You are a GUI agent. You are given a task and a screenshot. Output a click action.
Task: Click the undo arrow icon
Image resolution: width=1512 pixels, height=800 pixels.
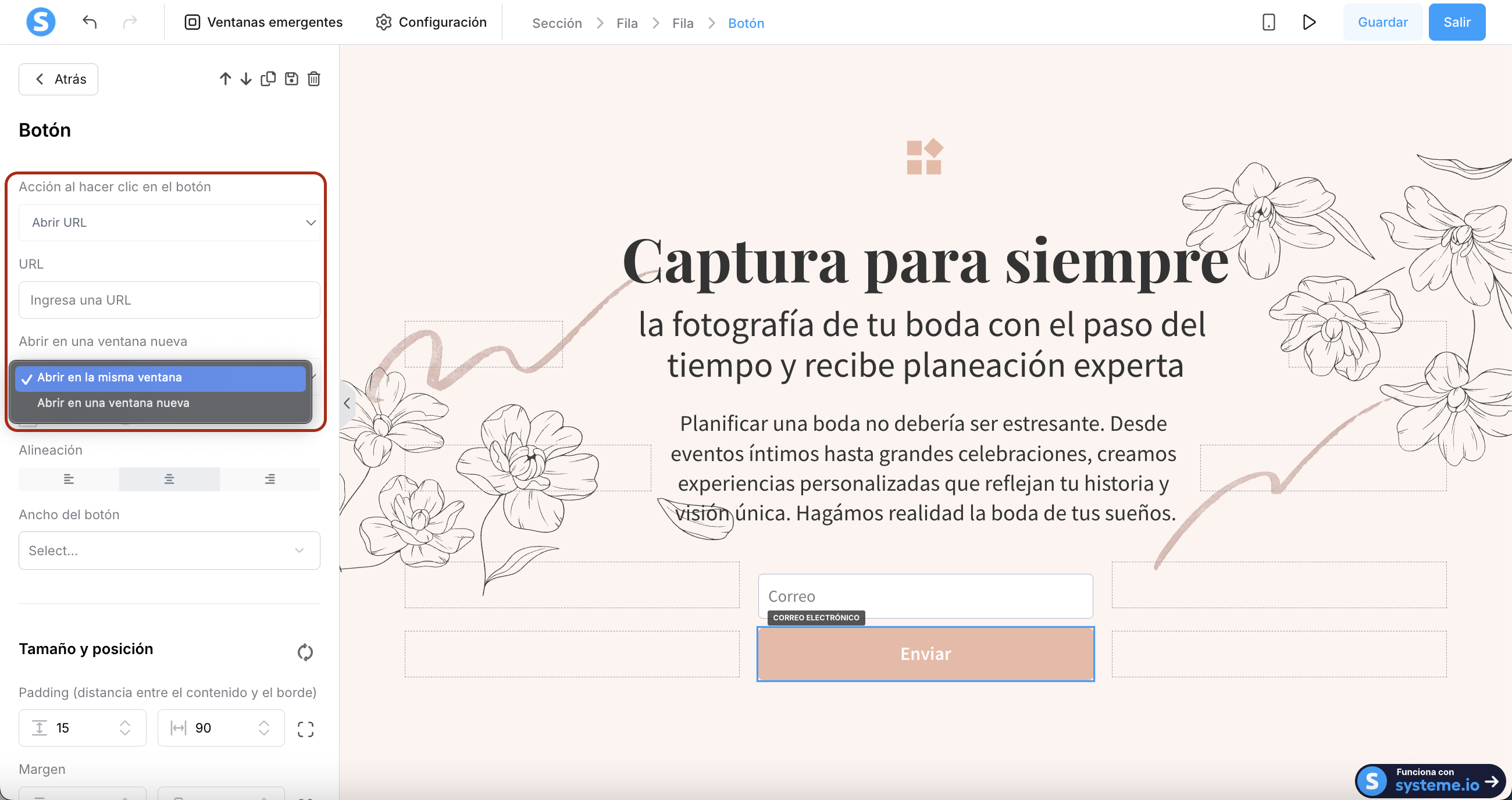(89, 22)
